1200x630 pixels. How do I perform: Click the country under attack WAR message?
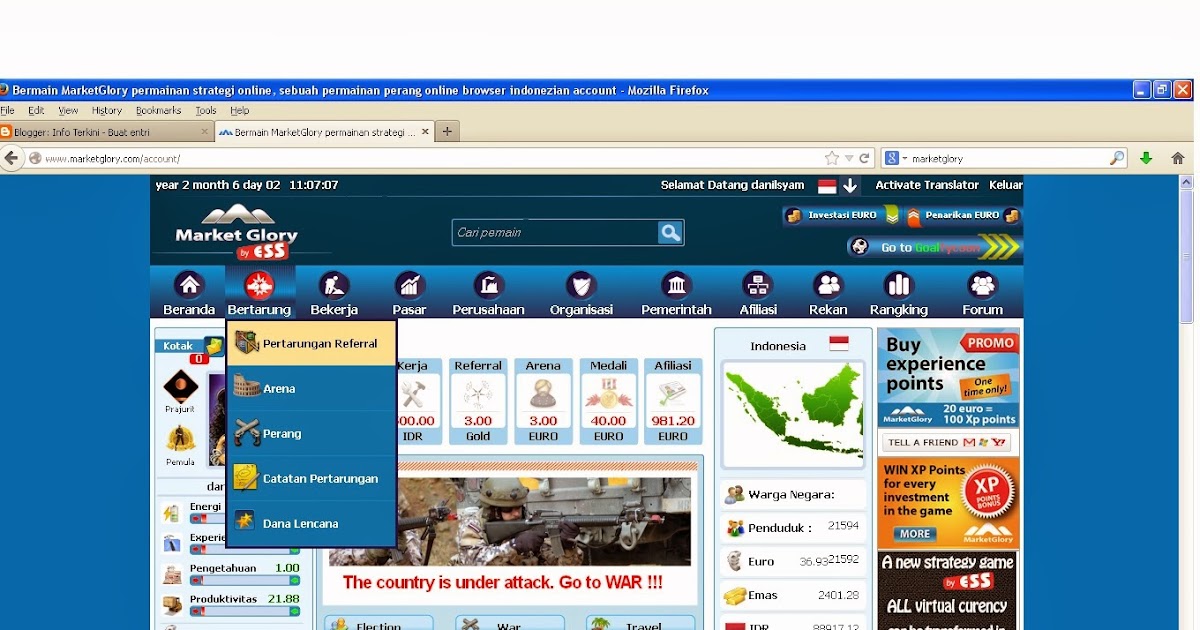click(x=503, y=583)
